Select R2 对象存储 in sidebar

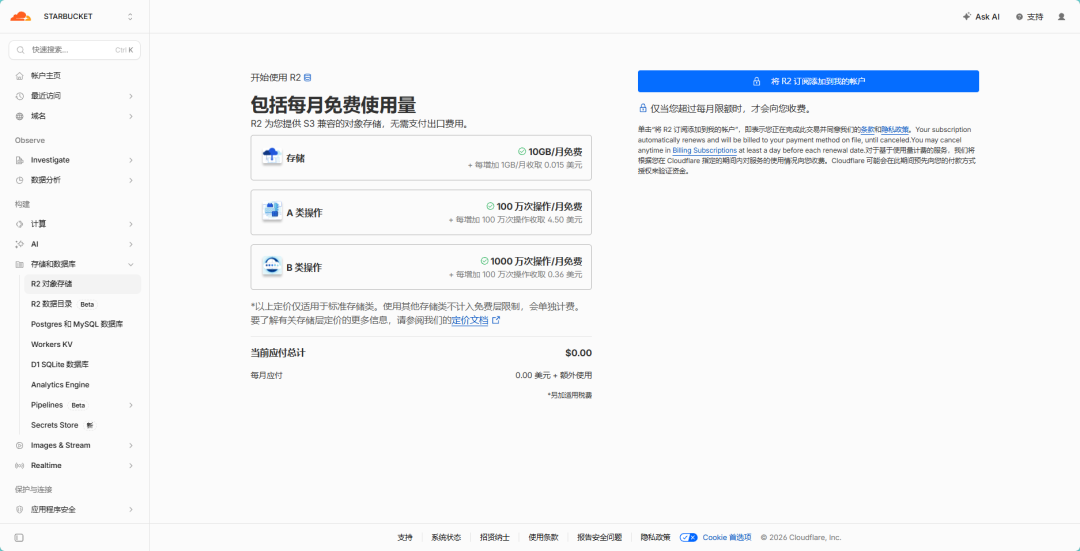tap(82, 284)
